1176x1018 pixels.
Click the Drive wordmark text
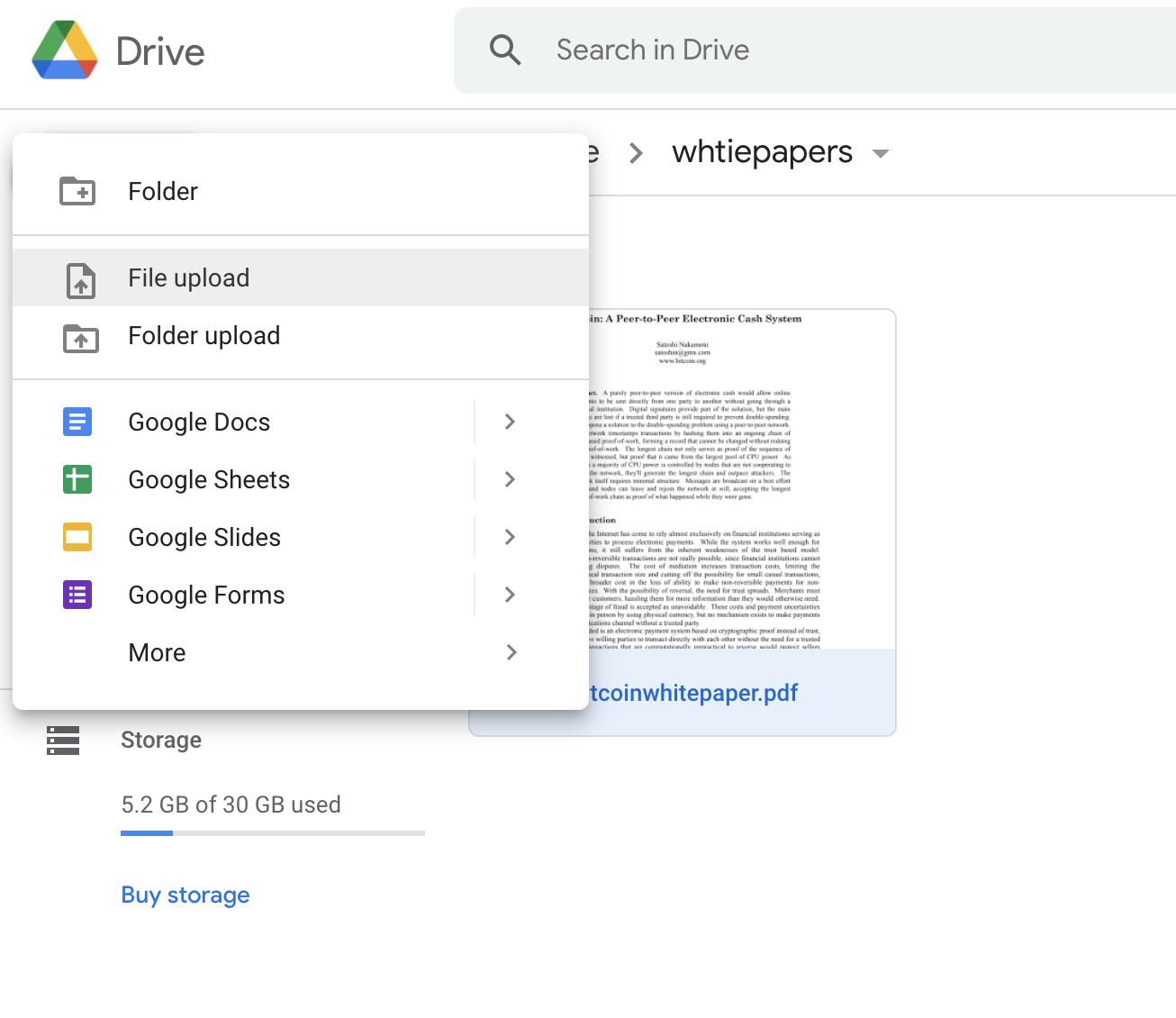click(160, 51)
